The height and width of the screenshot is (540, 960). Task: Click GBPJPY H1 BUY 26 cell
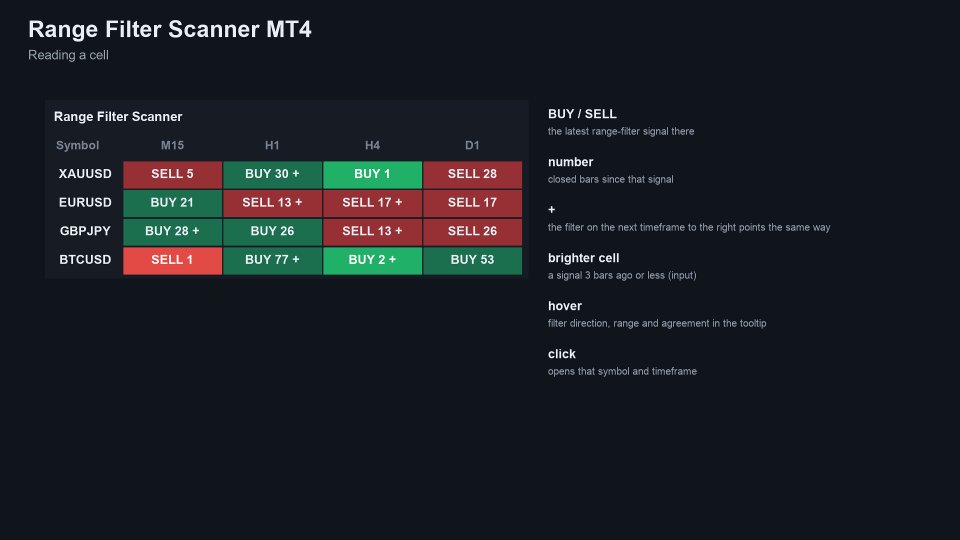pyautogui.click(x=272, y=232)
